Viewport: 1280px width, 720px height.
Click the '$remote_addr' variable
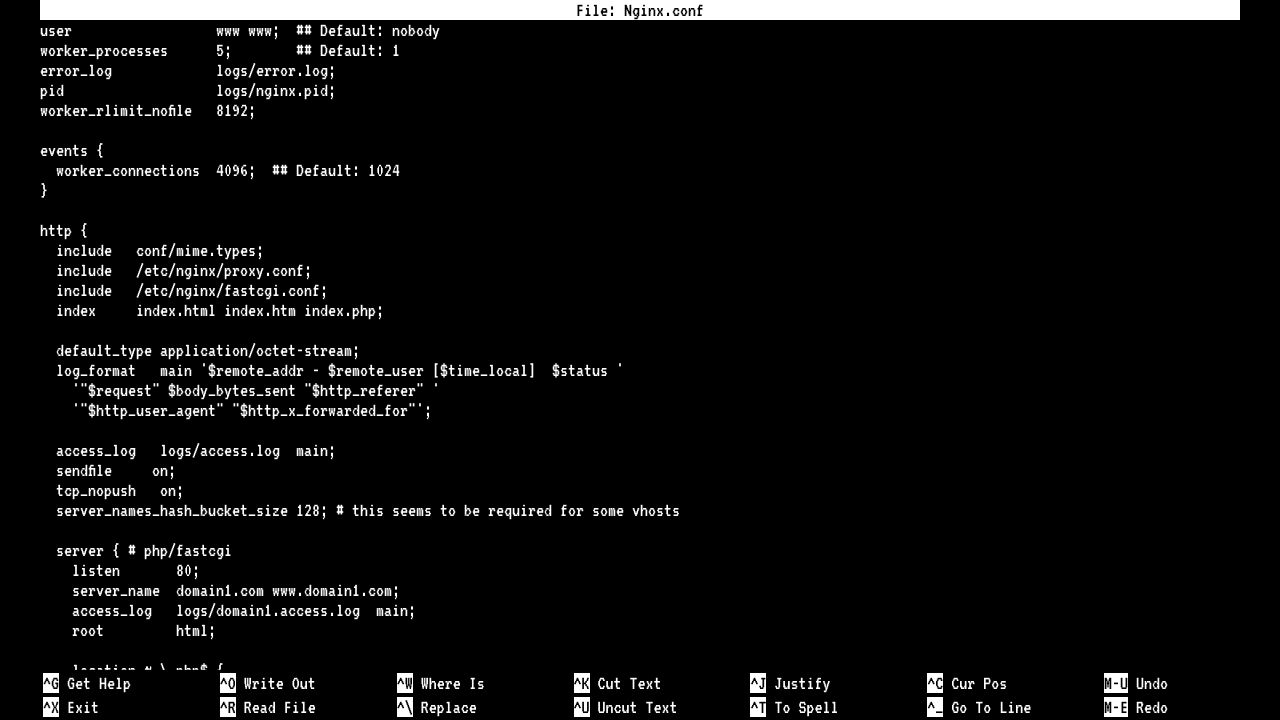256,371
